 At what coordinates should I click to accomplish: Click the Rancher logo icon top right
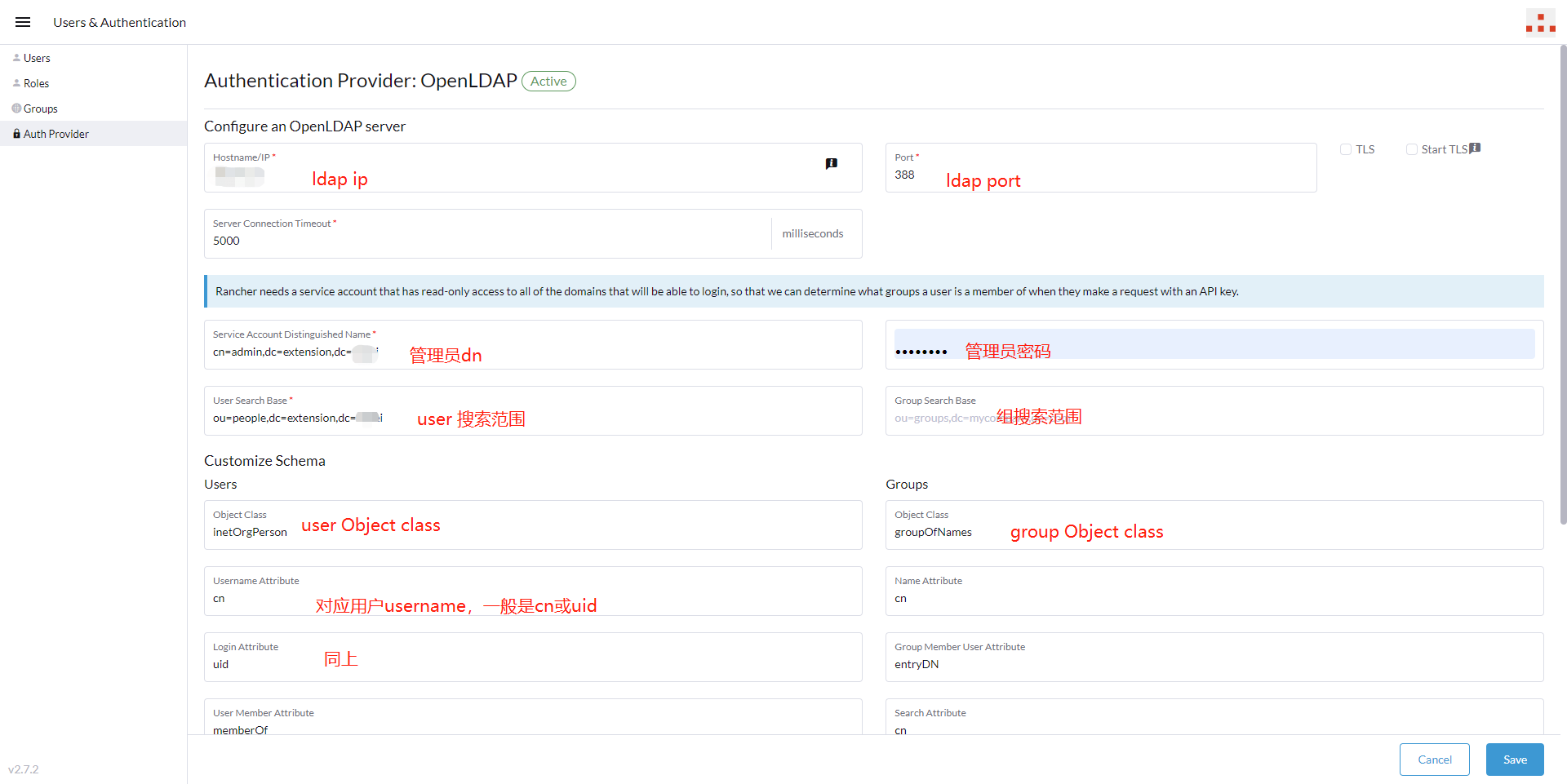pyautogui.click(x=1540, y=23)
